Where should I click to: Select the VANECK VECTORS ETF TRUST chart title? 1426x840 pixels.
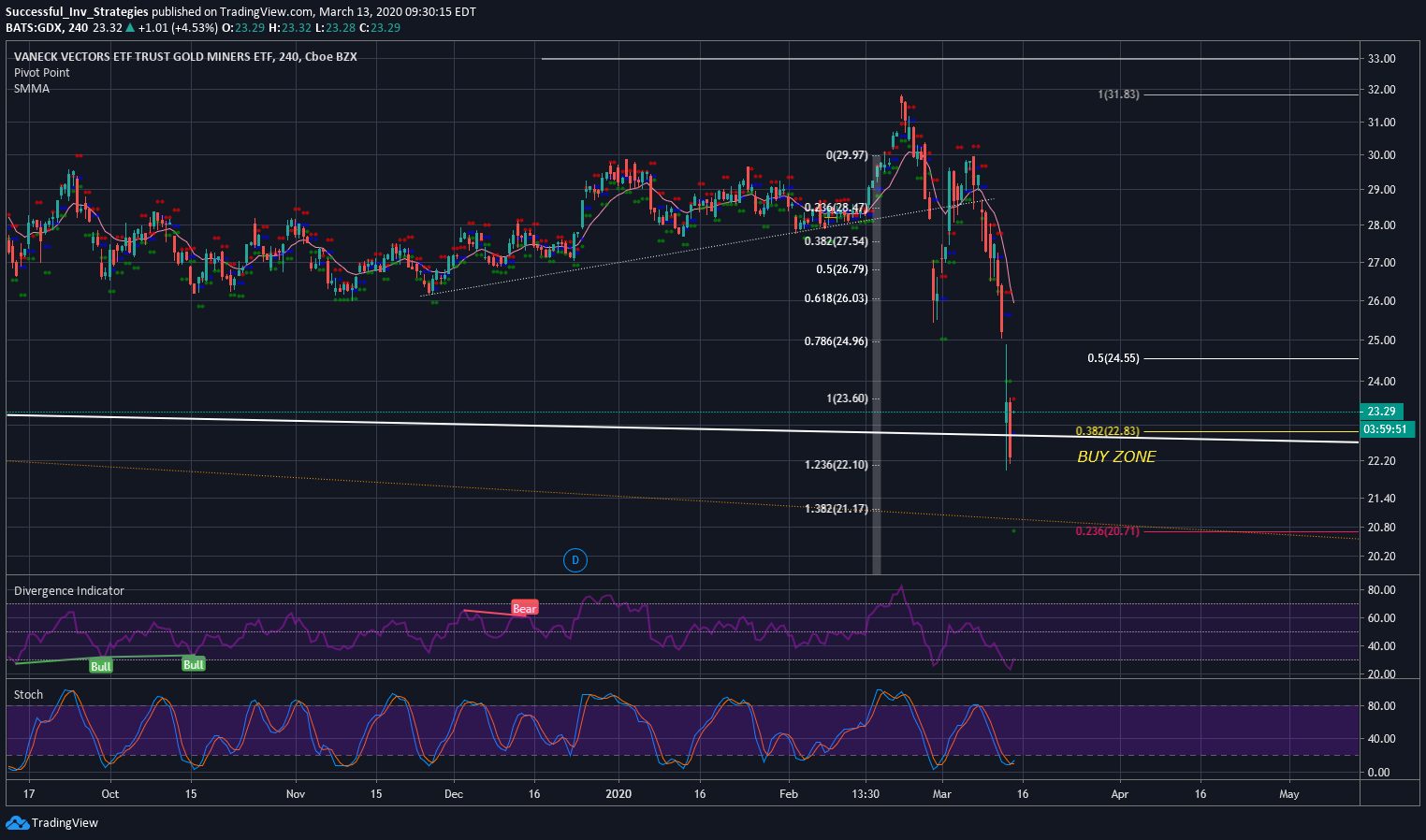185,57
